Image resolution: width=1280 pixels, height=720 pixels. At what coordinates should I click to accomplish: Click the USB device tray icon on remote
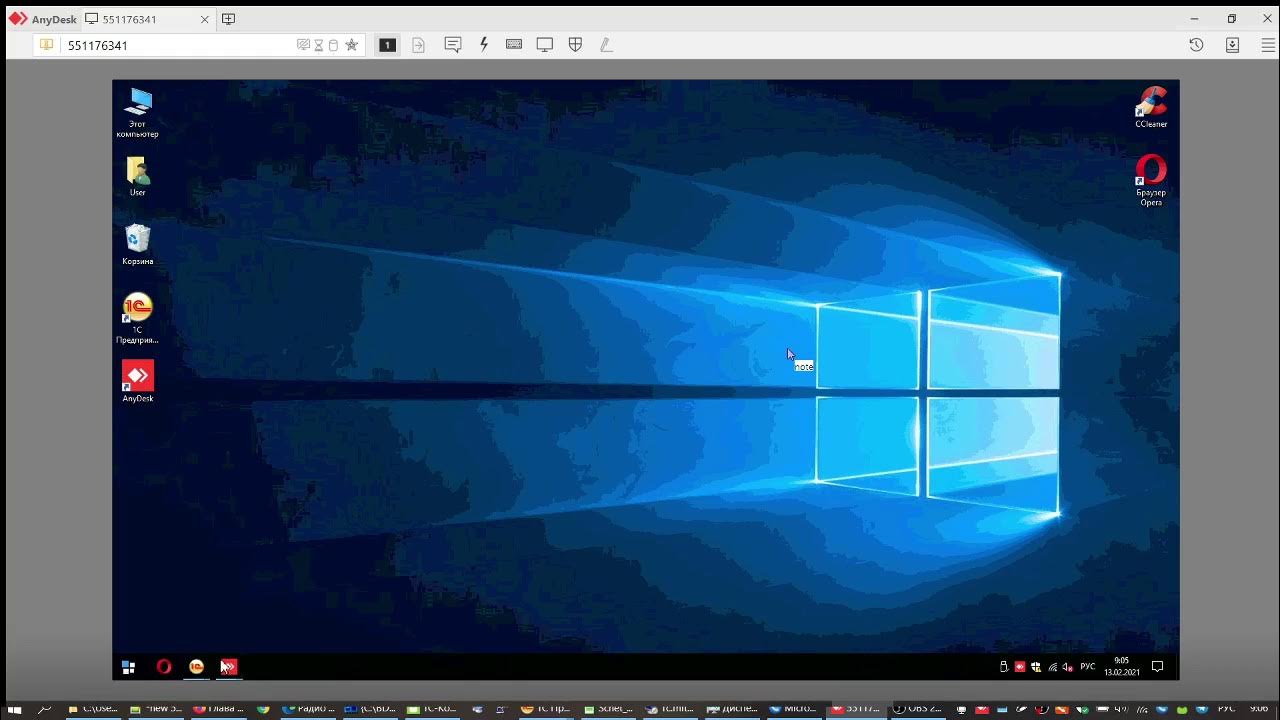click(x=1004, y=667)
